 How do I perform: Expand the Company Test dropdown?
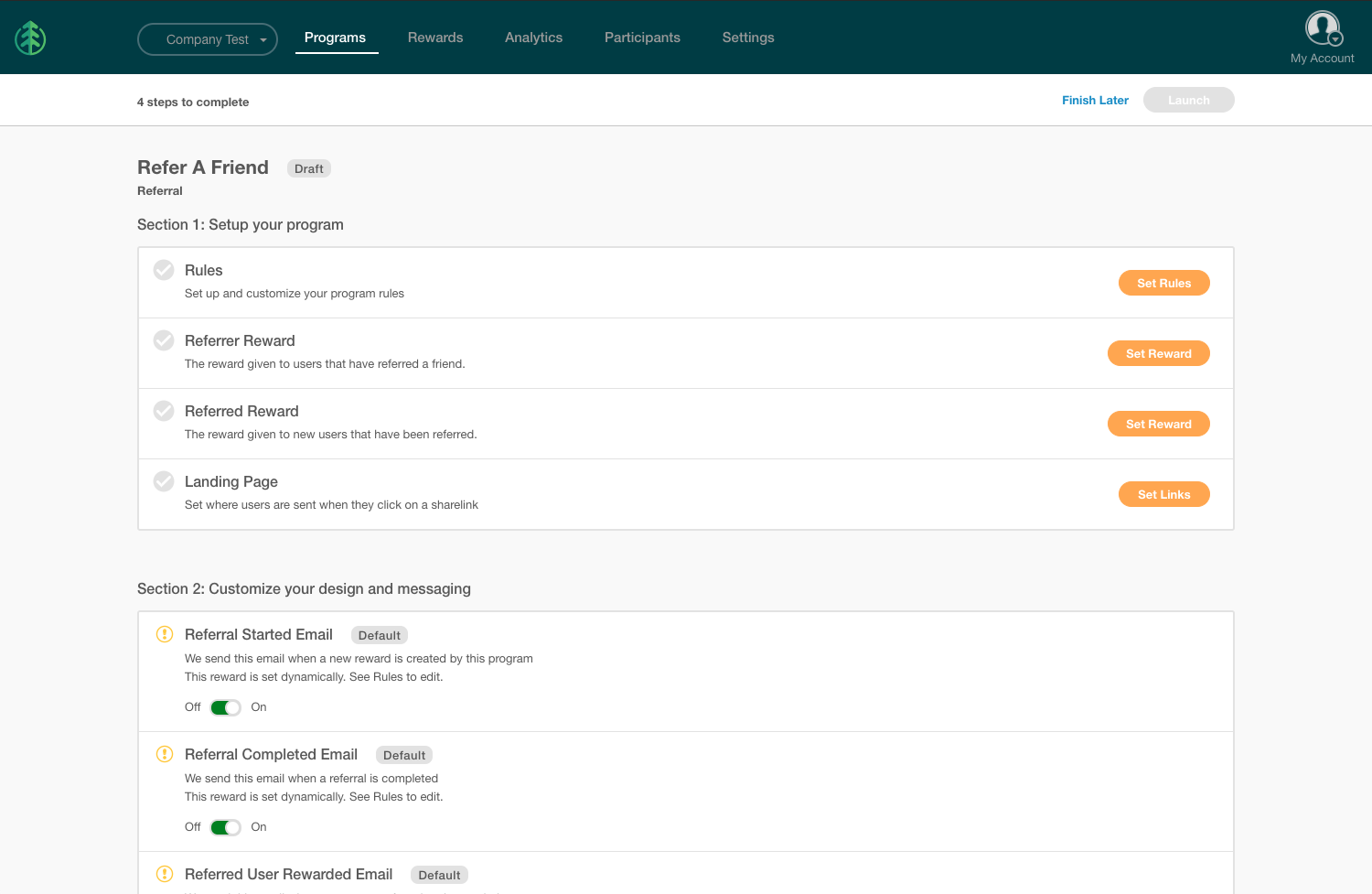(208, 39)
